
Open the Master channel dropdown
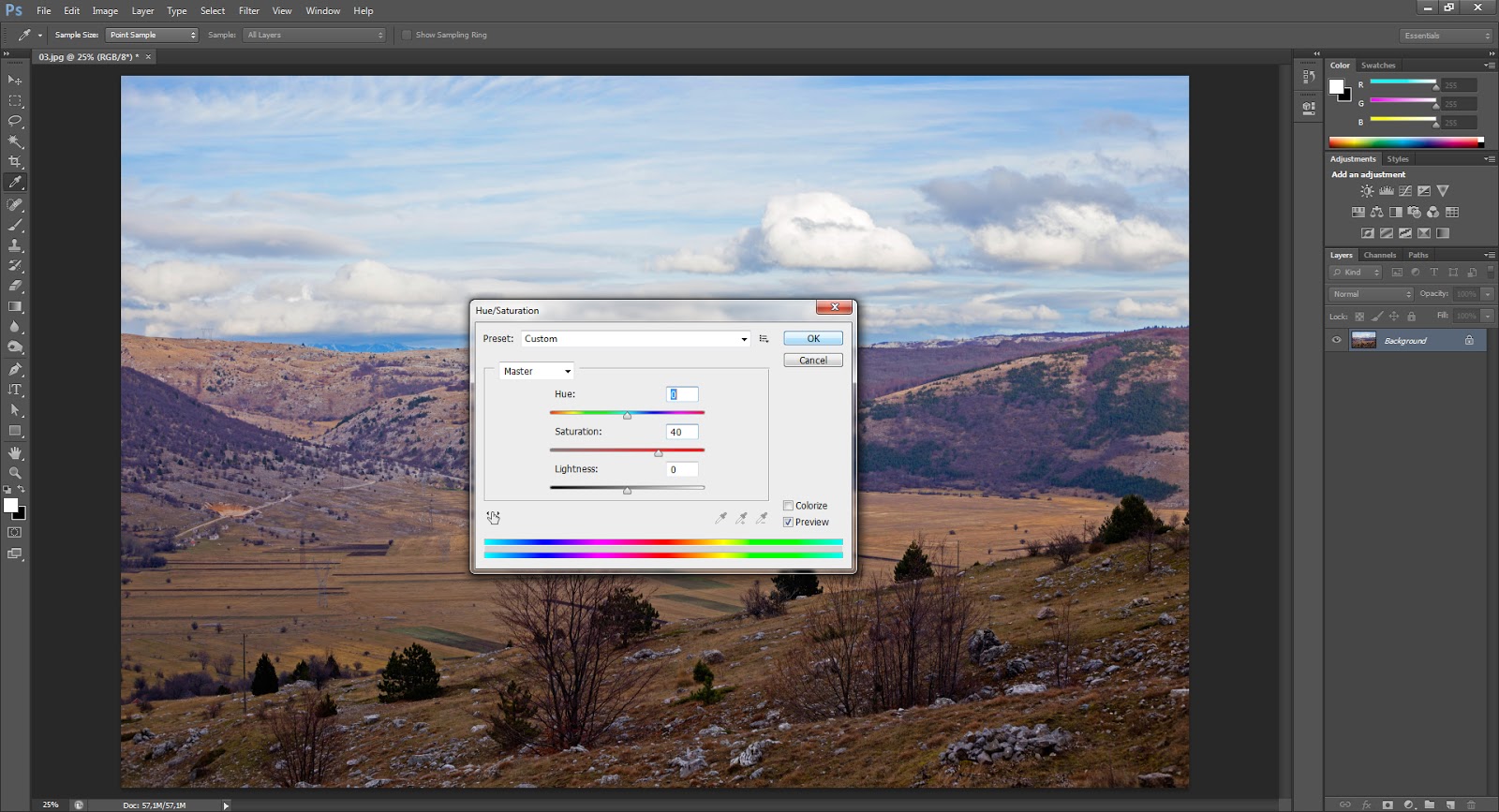[537, 372]
